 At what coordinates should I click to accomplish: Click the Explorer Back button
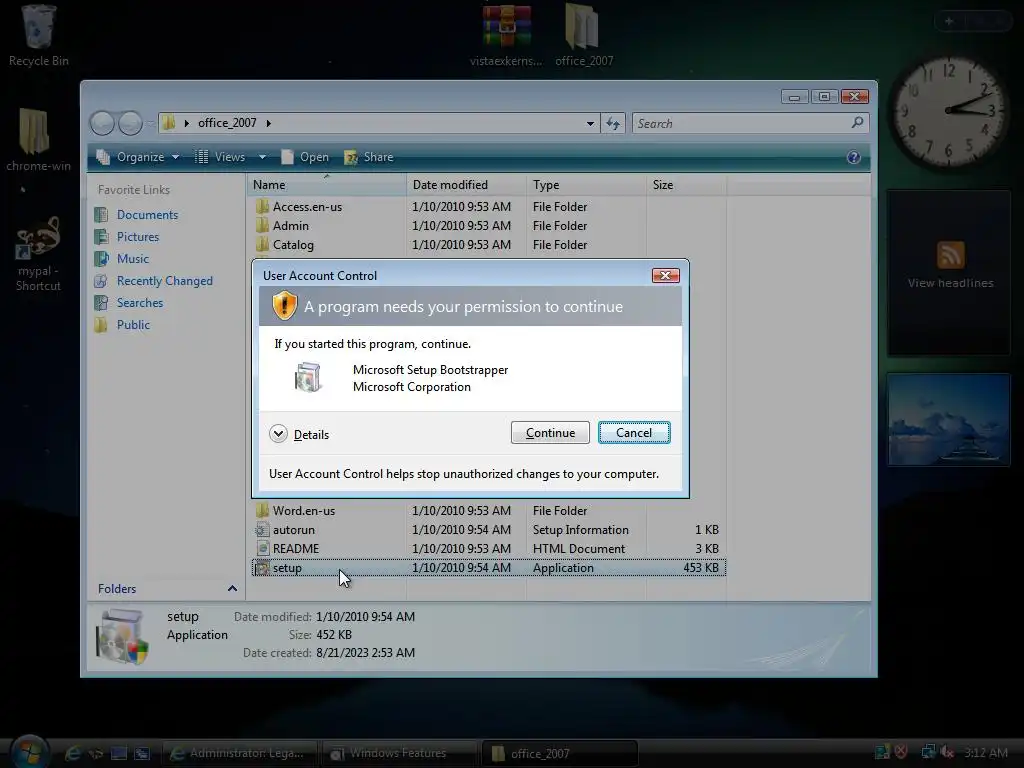(102, 123)
